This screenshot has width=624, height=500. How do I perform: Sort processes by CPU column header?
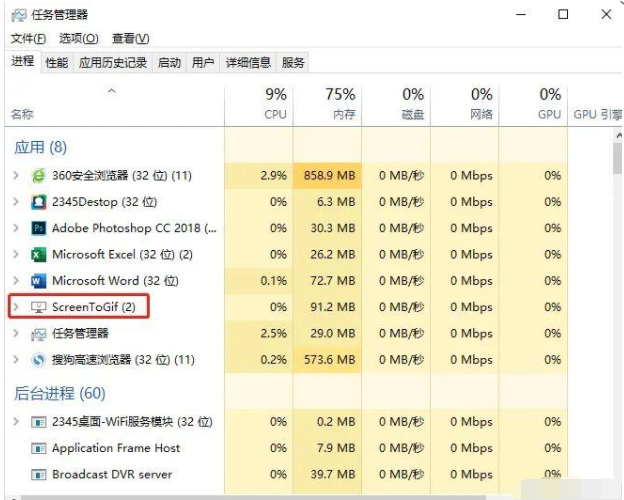point(275,104)
